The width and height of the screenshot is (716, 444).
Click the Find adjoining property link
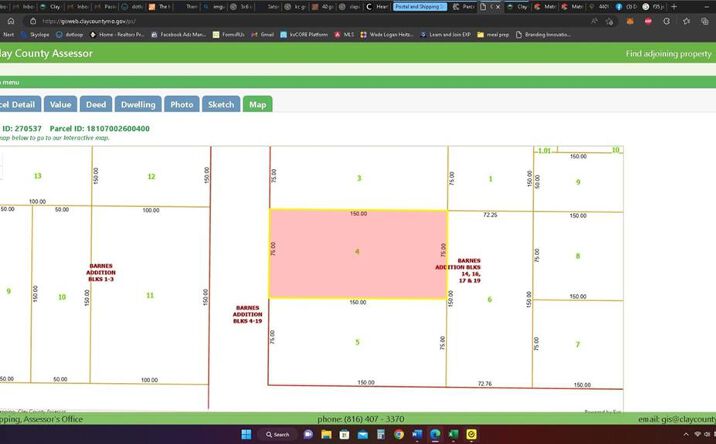click(x=670, y=53)
